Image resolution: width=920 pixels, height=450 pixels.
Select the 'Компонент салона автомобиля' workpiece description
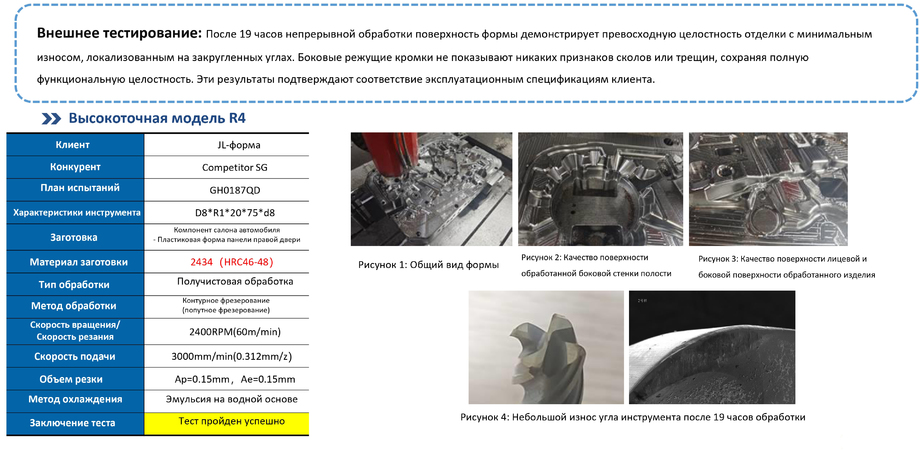click(x=226, y=235)
